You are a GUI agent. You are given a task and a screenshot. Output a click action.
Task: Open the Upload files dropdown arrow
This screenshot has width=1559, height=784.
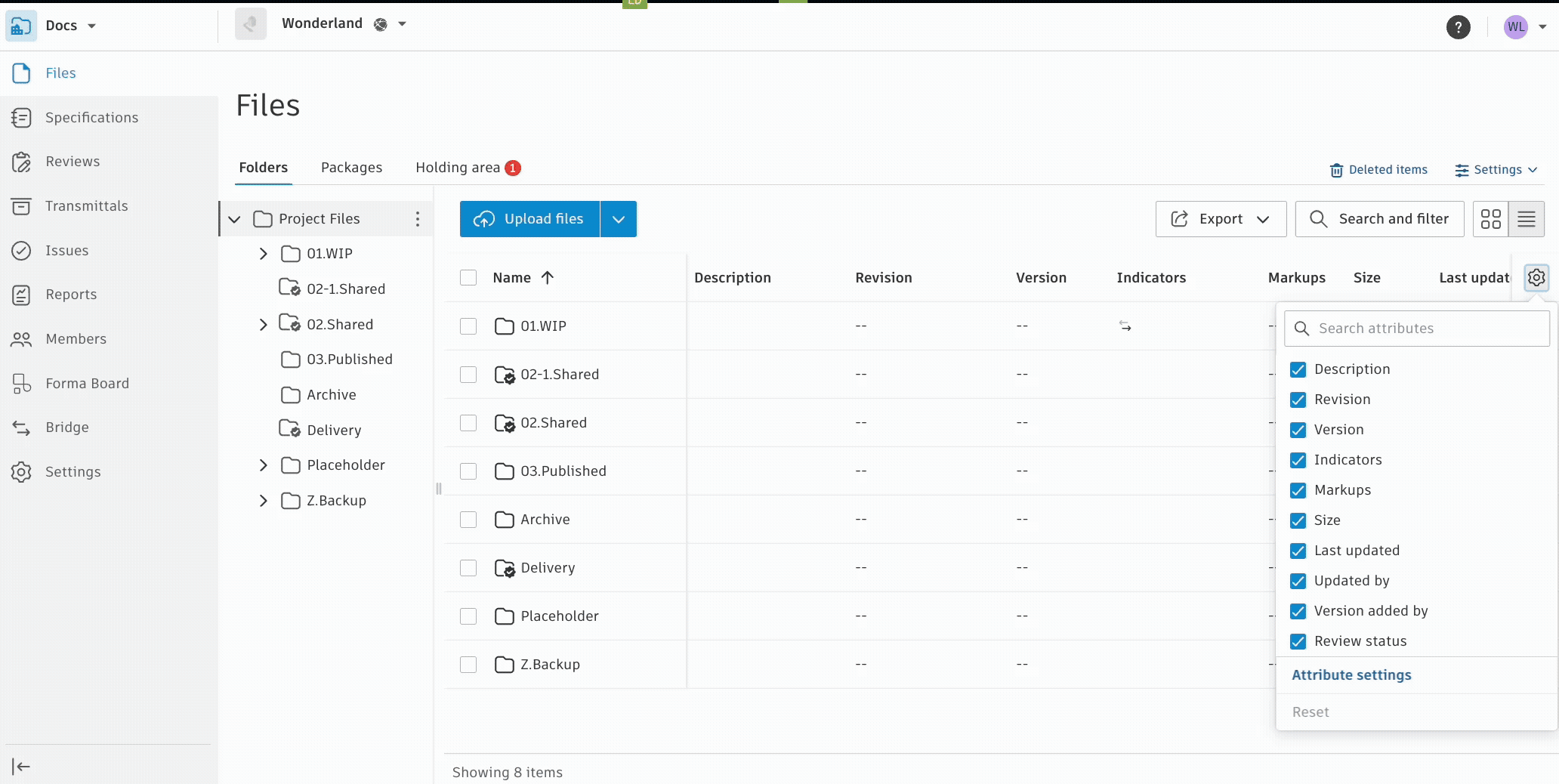point(619,219)
